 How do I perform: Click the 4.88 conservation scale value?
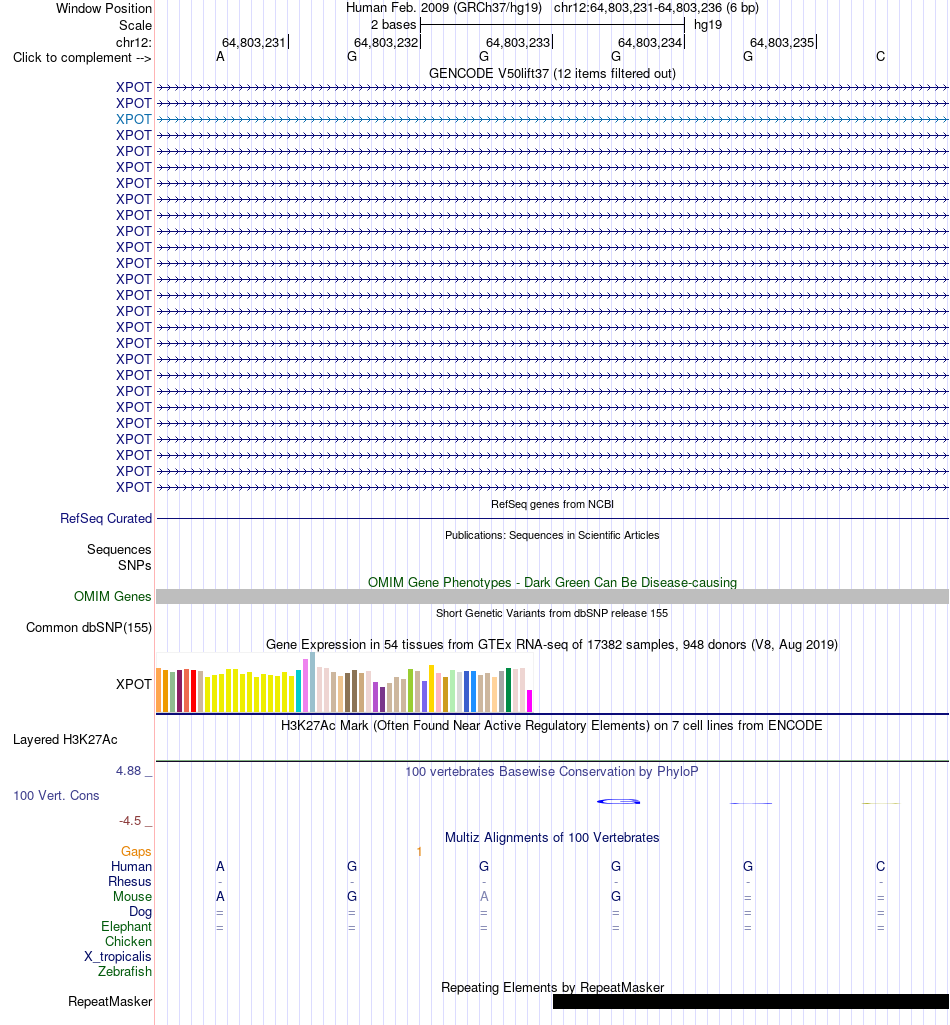(x=129, y=771)
